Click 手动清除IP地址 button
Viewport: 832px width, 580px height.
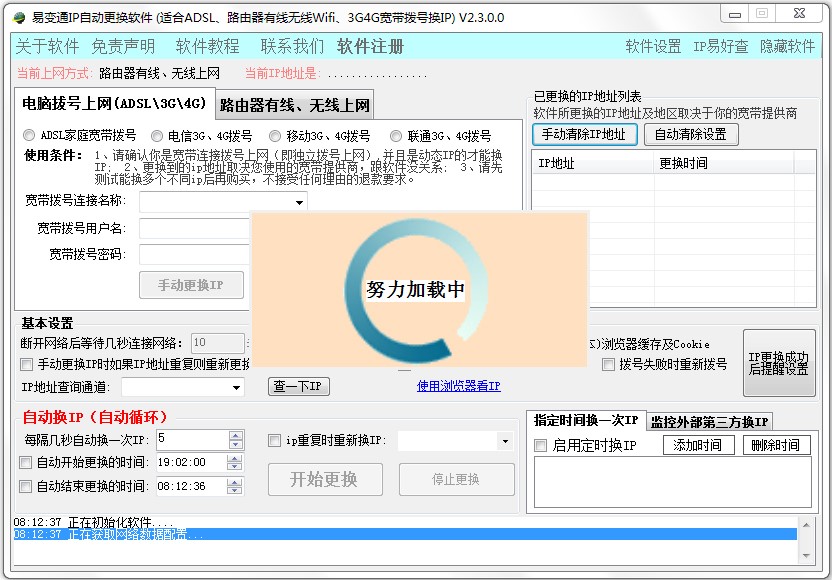point(584,135)
